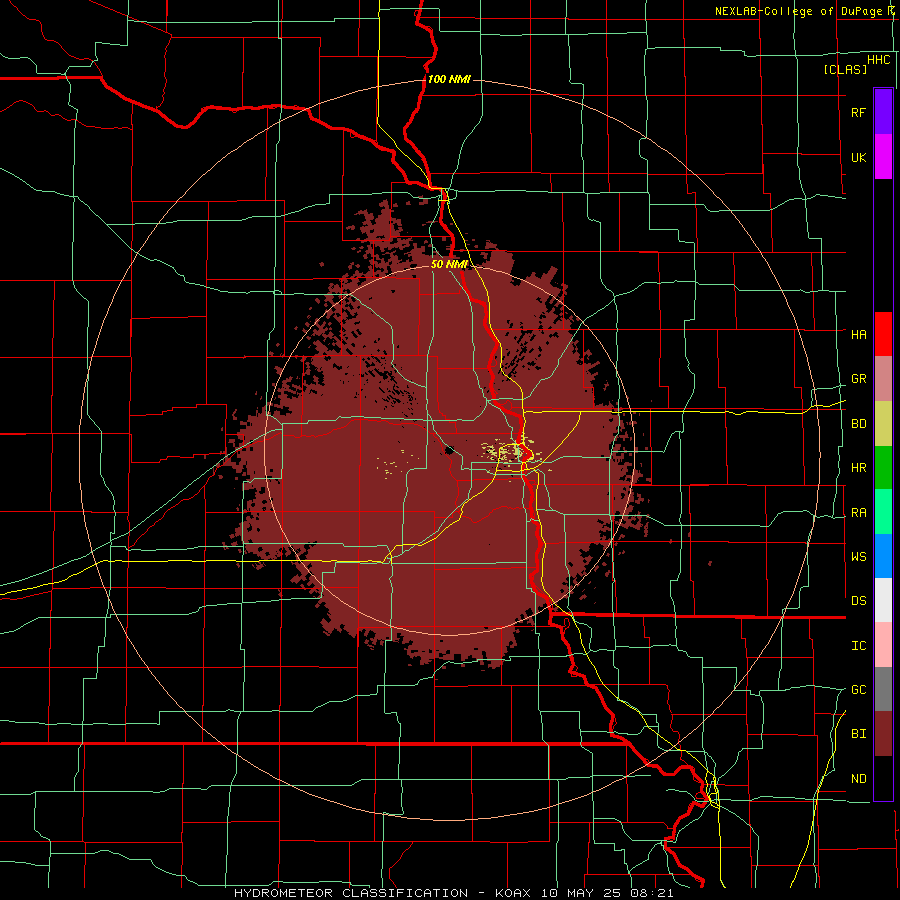Click the light pink IC color swatch

(883, 645)
